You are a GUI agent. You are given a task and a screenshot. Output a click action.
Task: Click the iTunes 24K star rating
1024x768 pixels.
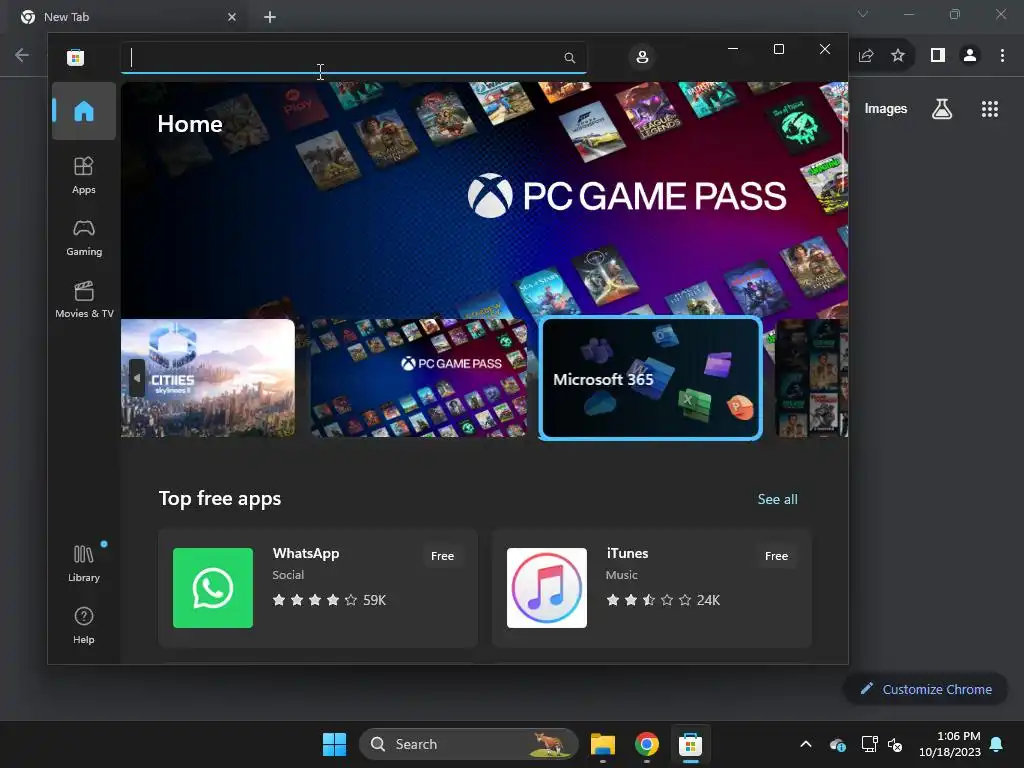(x=663, y=600)
